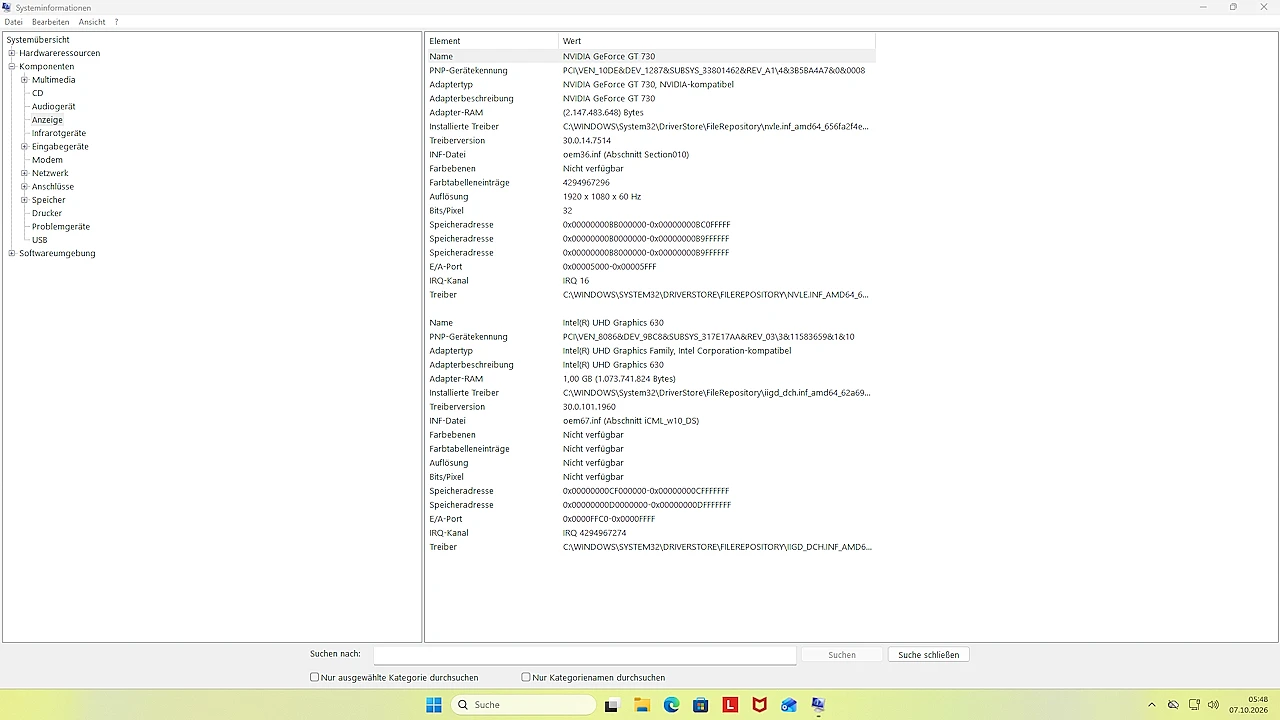Expand the Softwareumgebung tree node
This screenshot has width=1280, height=720.
click(12, 253)
